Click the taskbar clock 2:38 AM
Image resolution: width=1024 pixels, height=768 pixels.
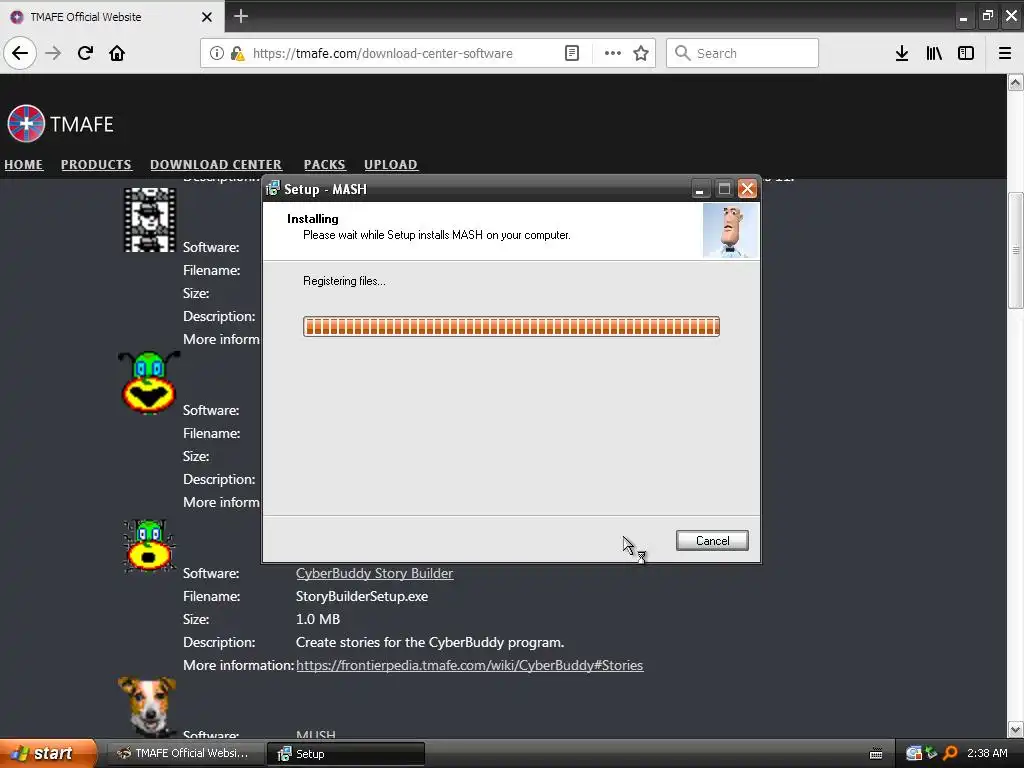987,753
